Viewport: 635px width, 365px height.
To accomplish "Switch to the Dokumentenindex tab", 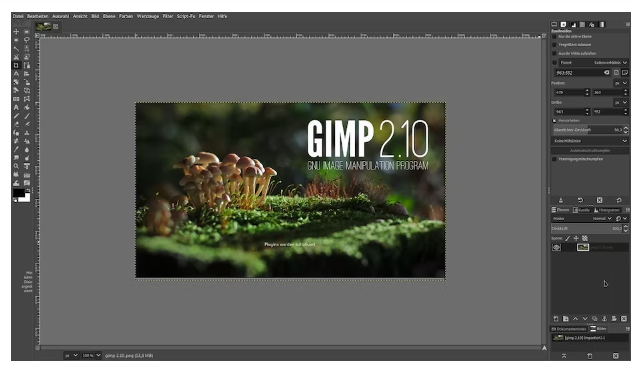I will point(569,329).
